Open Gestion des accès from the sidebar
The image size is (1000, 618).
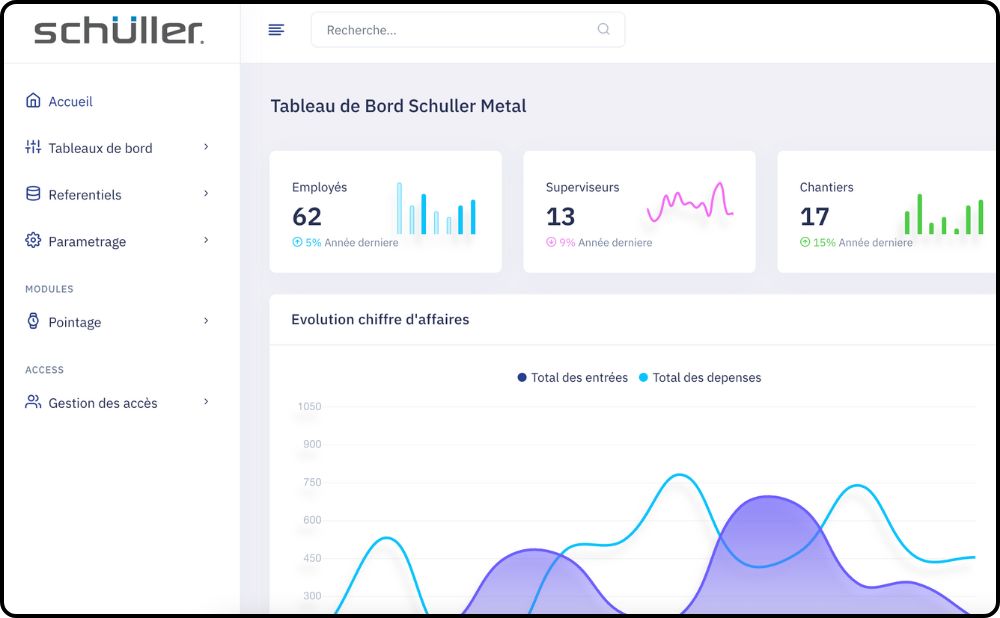pyautogui.click(x=102, y=402)
